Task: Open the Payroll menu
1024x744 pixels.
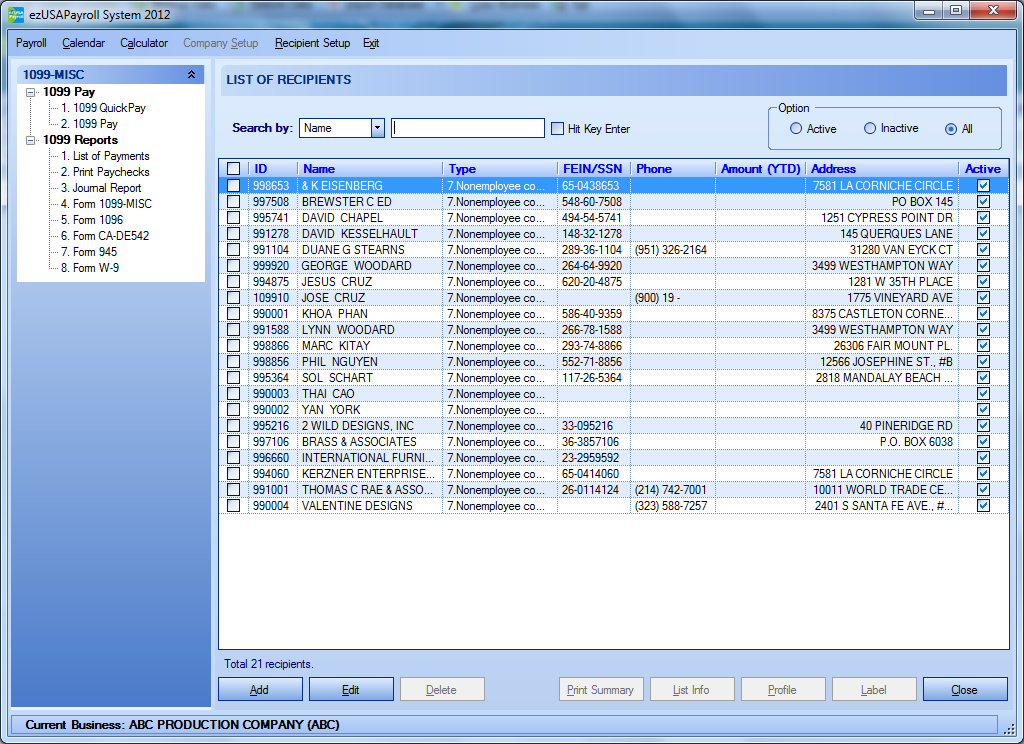Action: [31, 43]
